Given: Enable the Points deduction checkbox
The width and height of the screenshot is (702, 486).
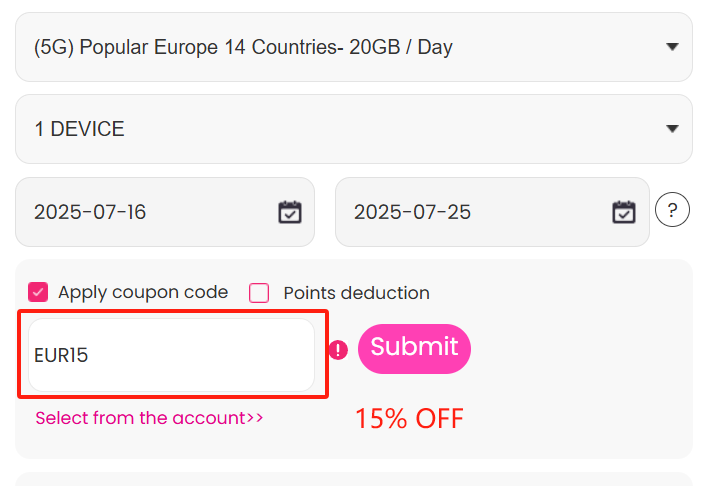Looking at the screenshot, I should point(259,293).
